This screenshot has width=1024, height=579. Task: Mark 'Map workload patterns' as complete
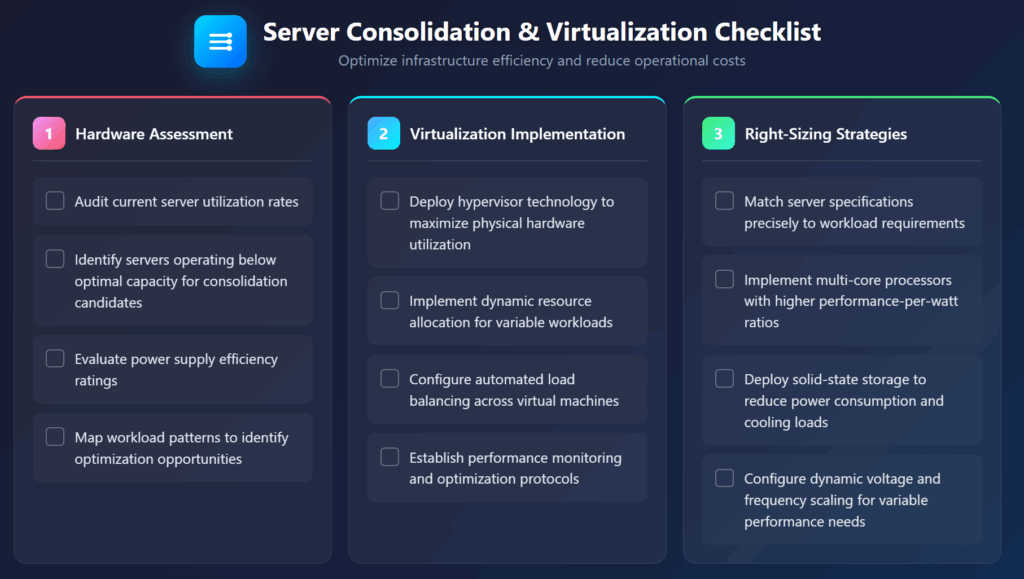(55, 437)
